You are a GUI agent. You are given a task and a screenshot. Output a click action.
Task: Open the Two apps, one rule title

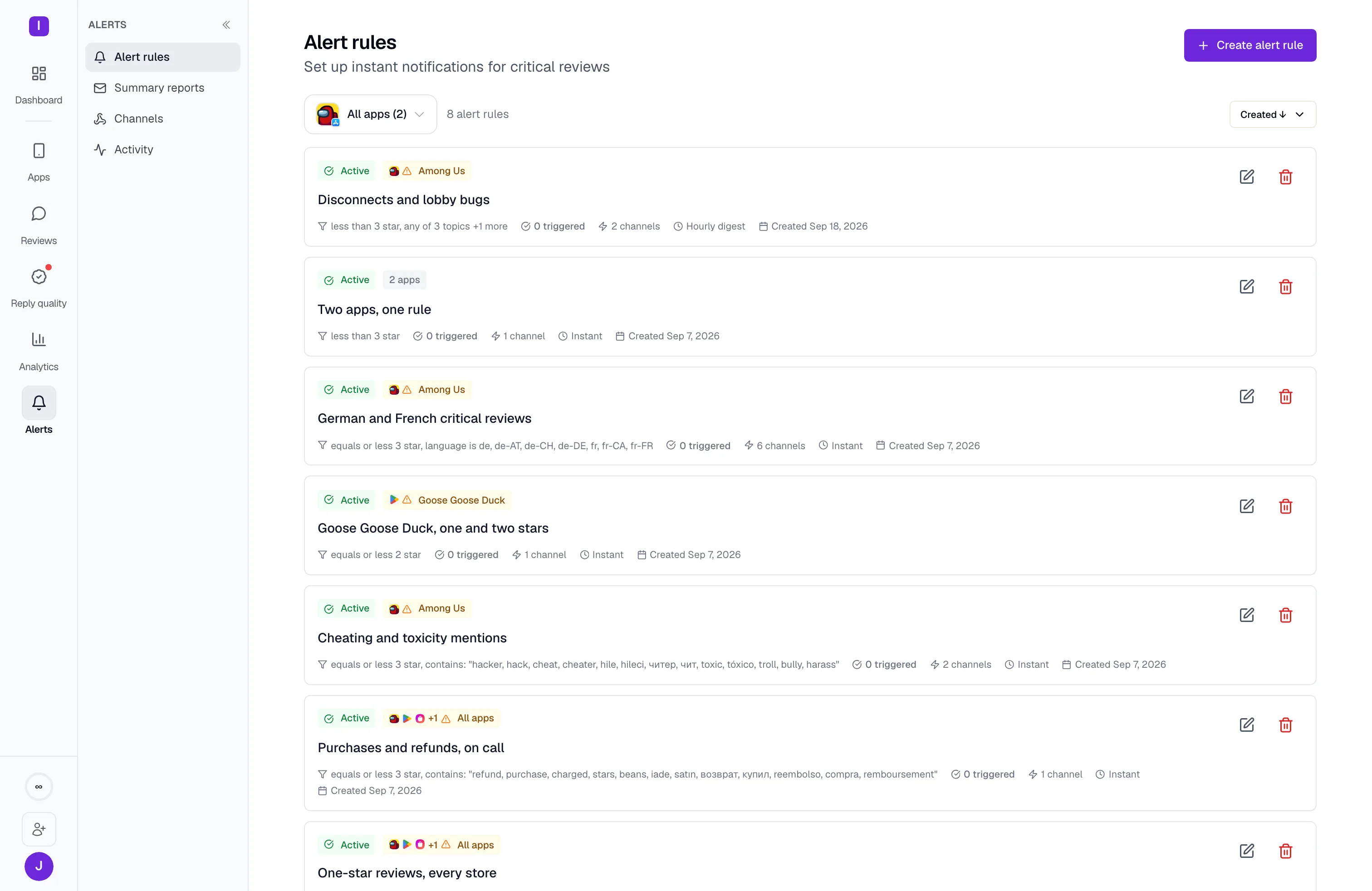[374, 309]
